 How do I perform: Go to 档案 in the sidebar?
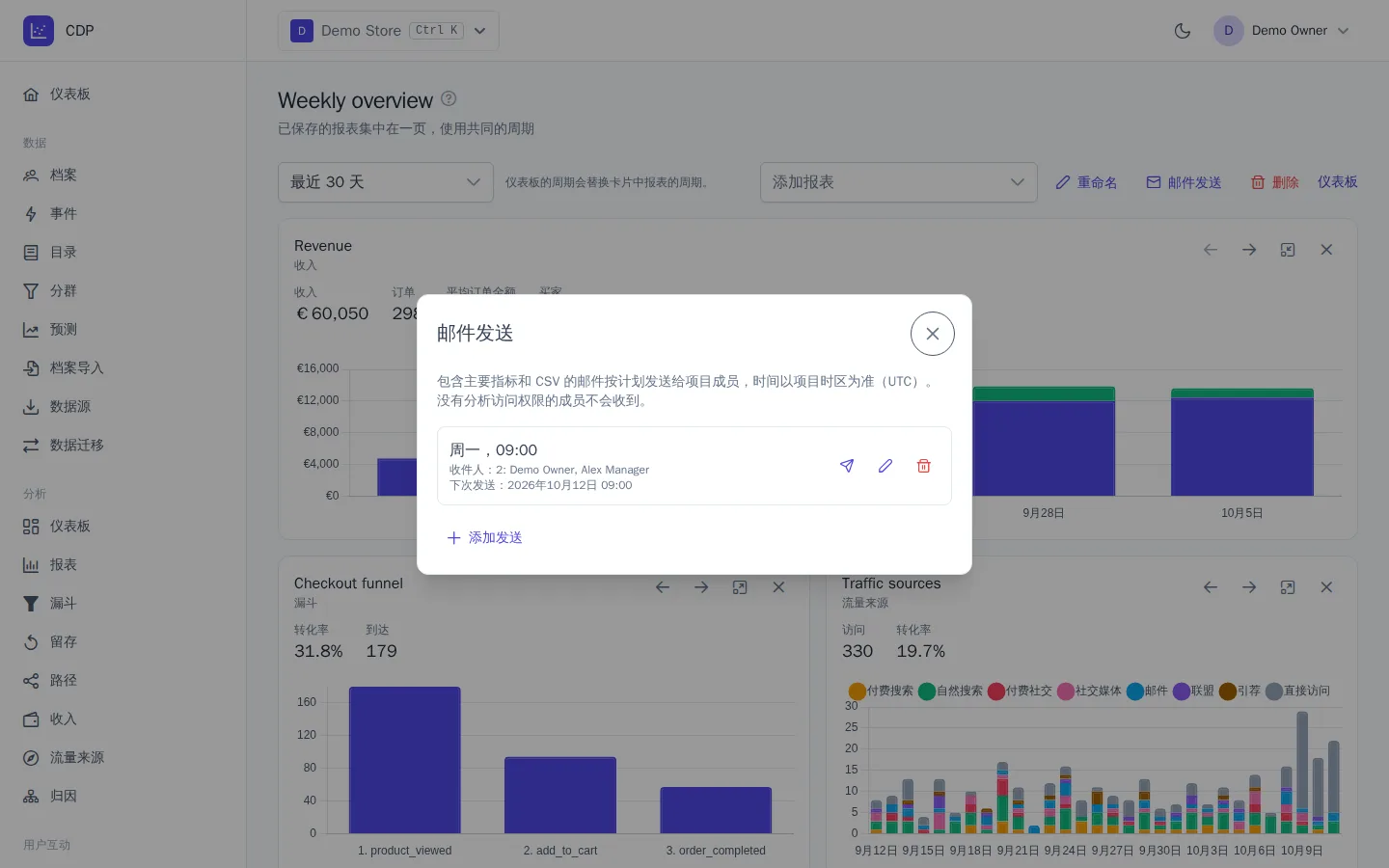pos(123,176)
